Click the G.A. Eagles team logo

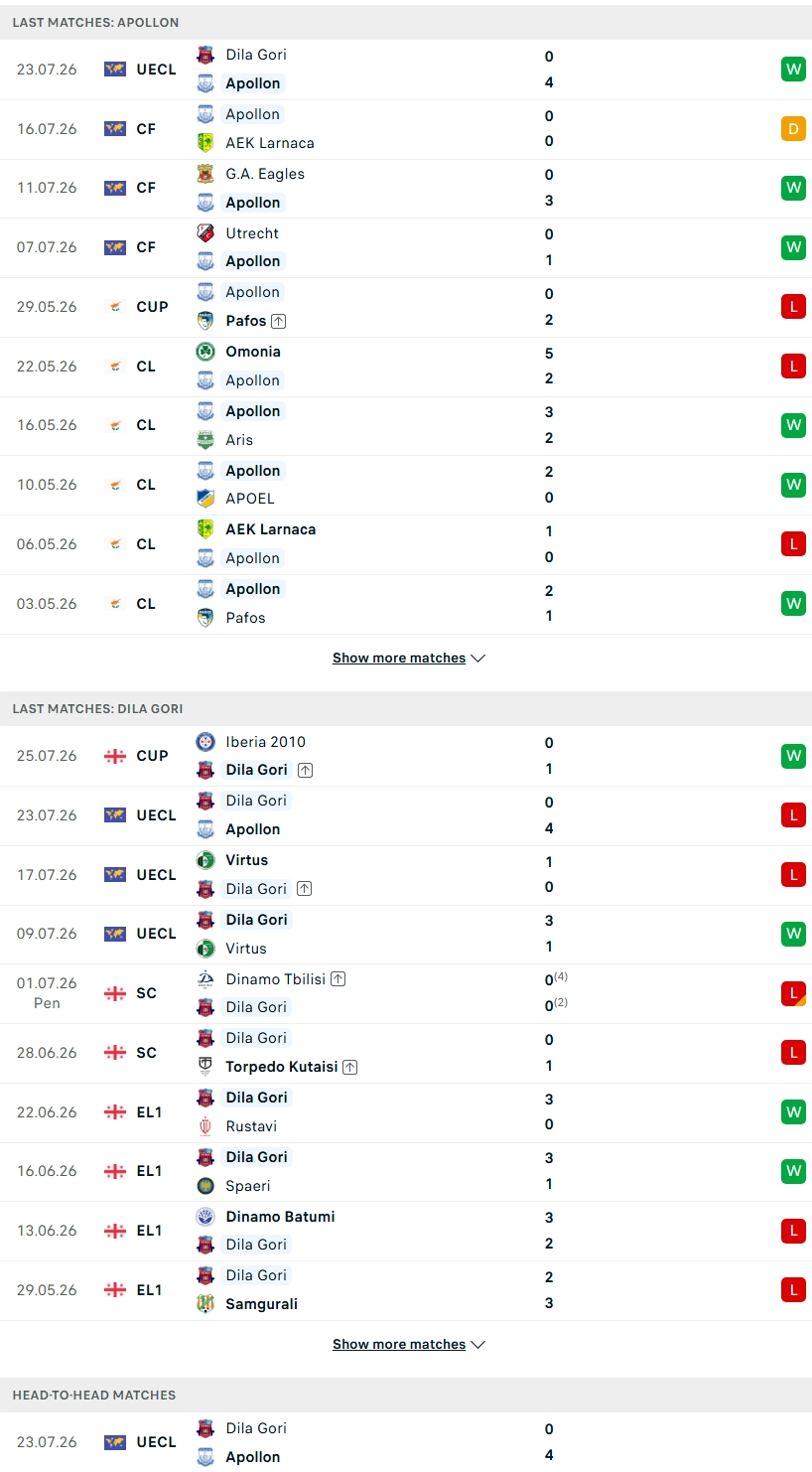[x=205, y=174]
